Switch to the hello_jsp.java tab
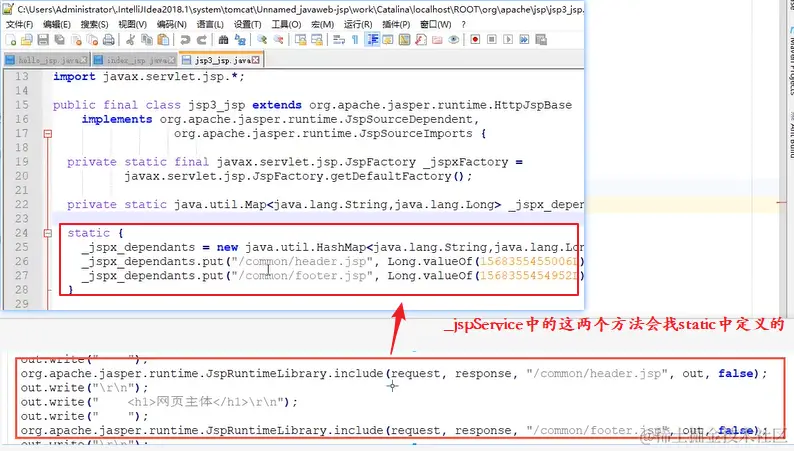Screen dimensions: 794x451 46,60
